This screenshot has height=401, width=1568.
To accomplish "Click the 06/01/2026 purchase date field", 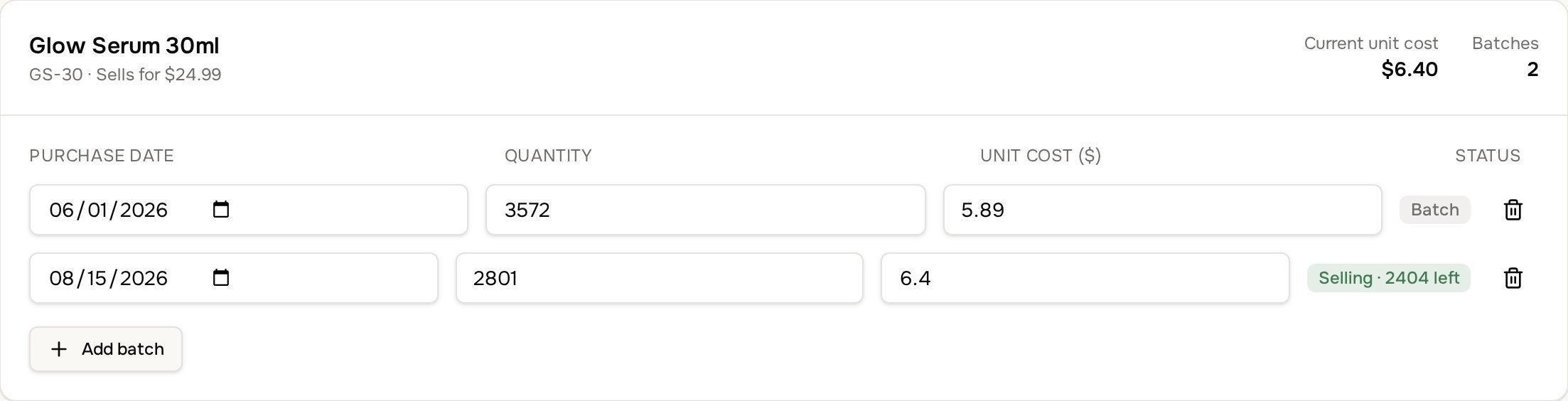I will [249, 210].
